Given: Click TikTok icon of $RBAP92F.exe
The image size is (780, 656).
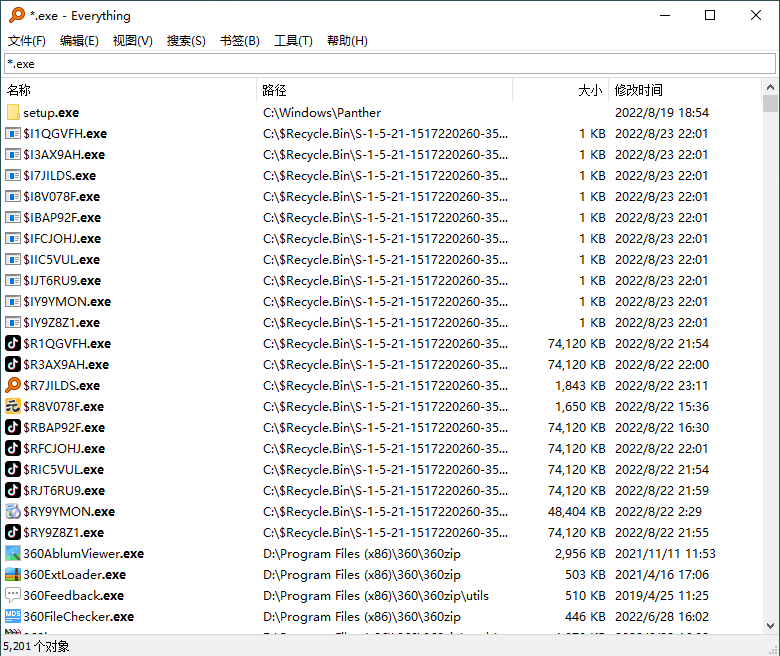Looking at the screenshot, I should pos(13,427).
